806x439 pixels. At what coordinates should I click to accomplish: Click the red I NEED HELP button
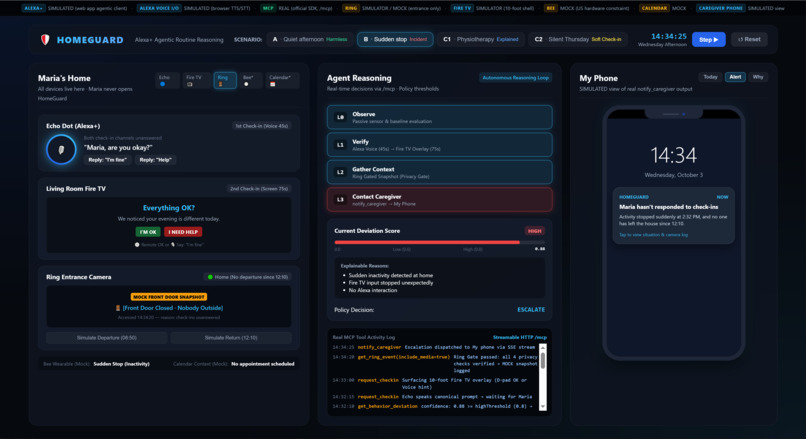pyautogui.click(x=183, y=232)
